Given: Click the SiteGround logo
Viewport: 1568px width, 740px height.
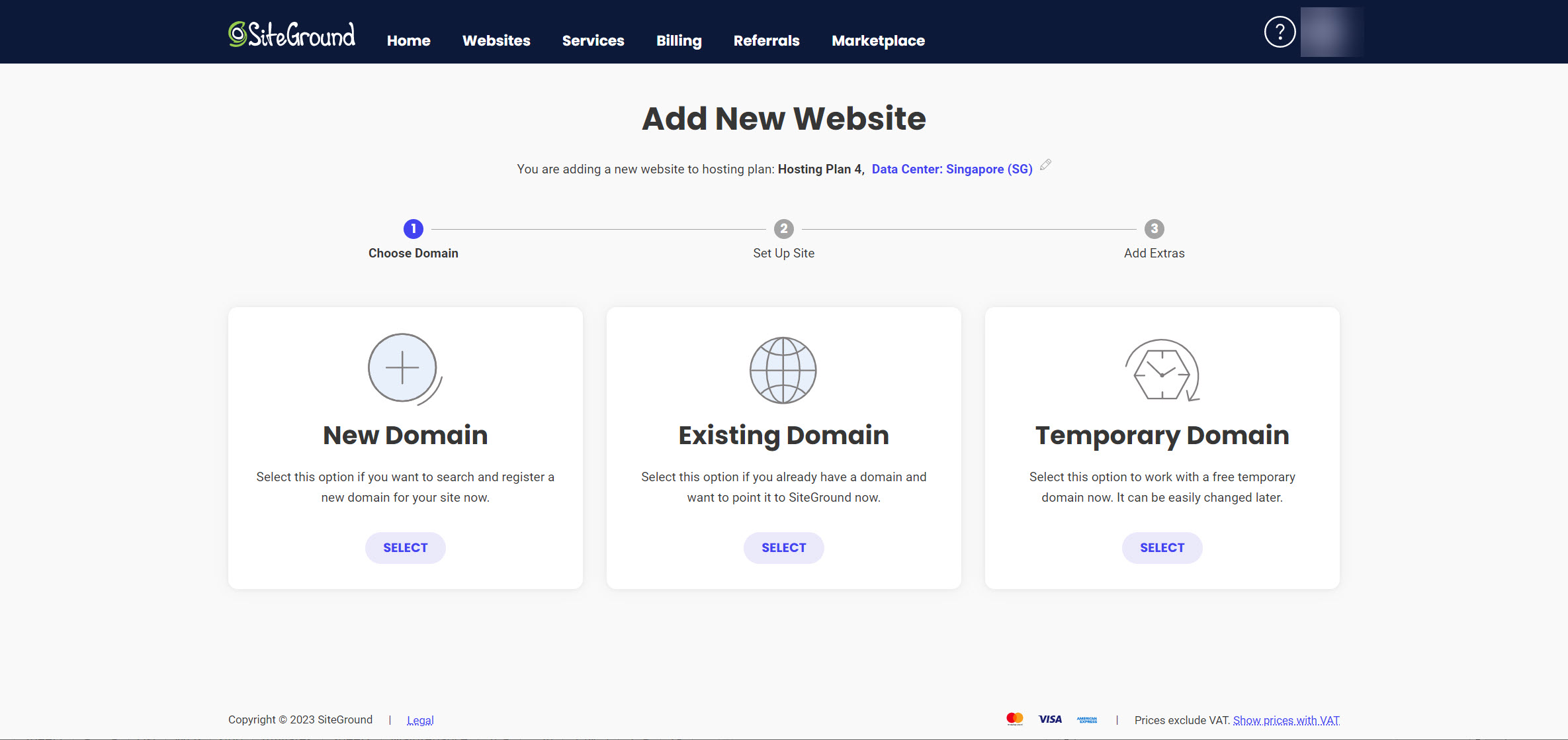Looking at the screenshot, I should [292, 34].
